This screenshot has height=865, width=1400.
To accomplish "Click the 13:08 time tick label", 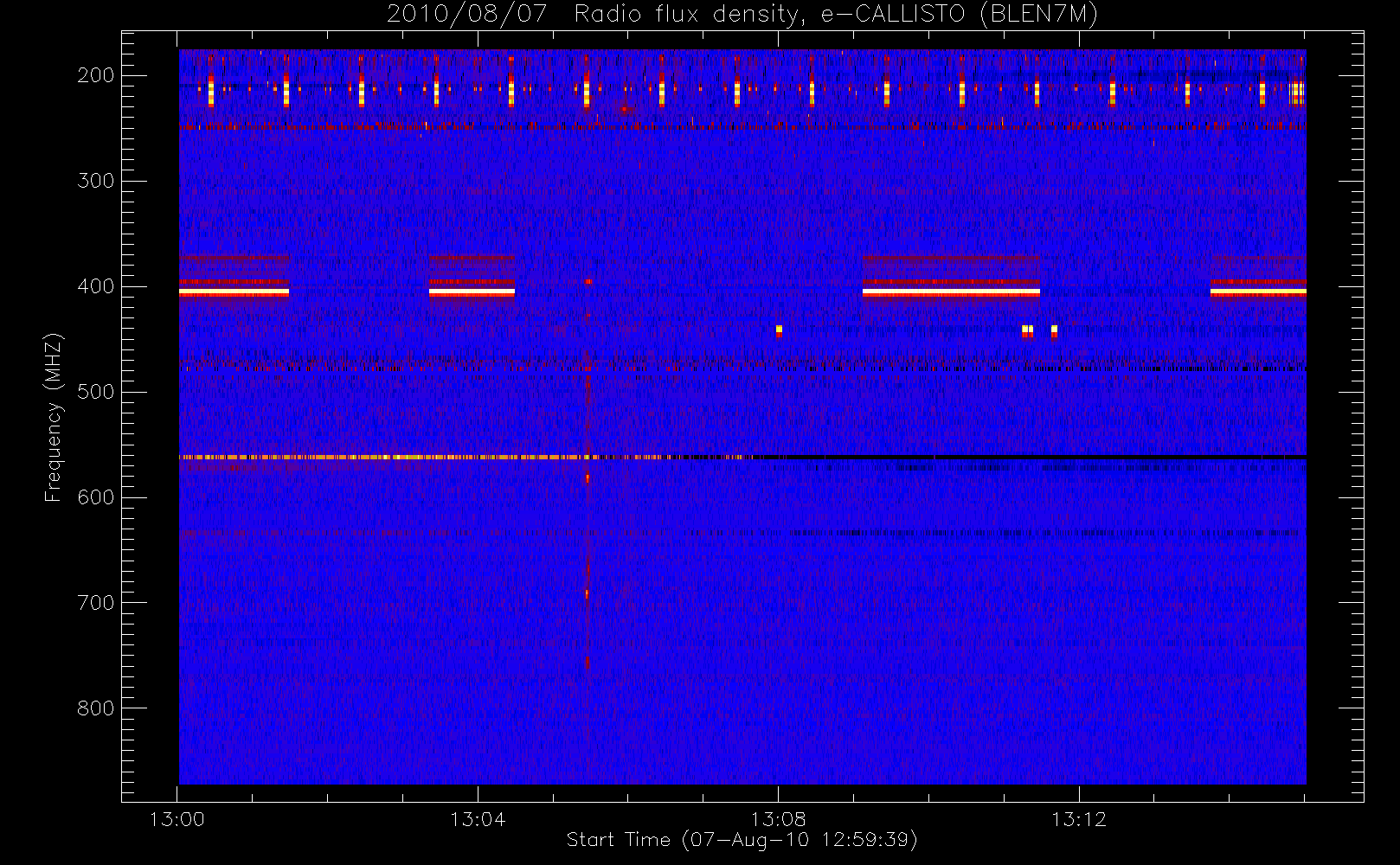I will click(778, 819).
